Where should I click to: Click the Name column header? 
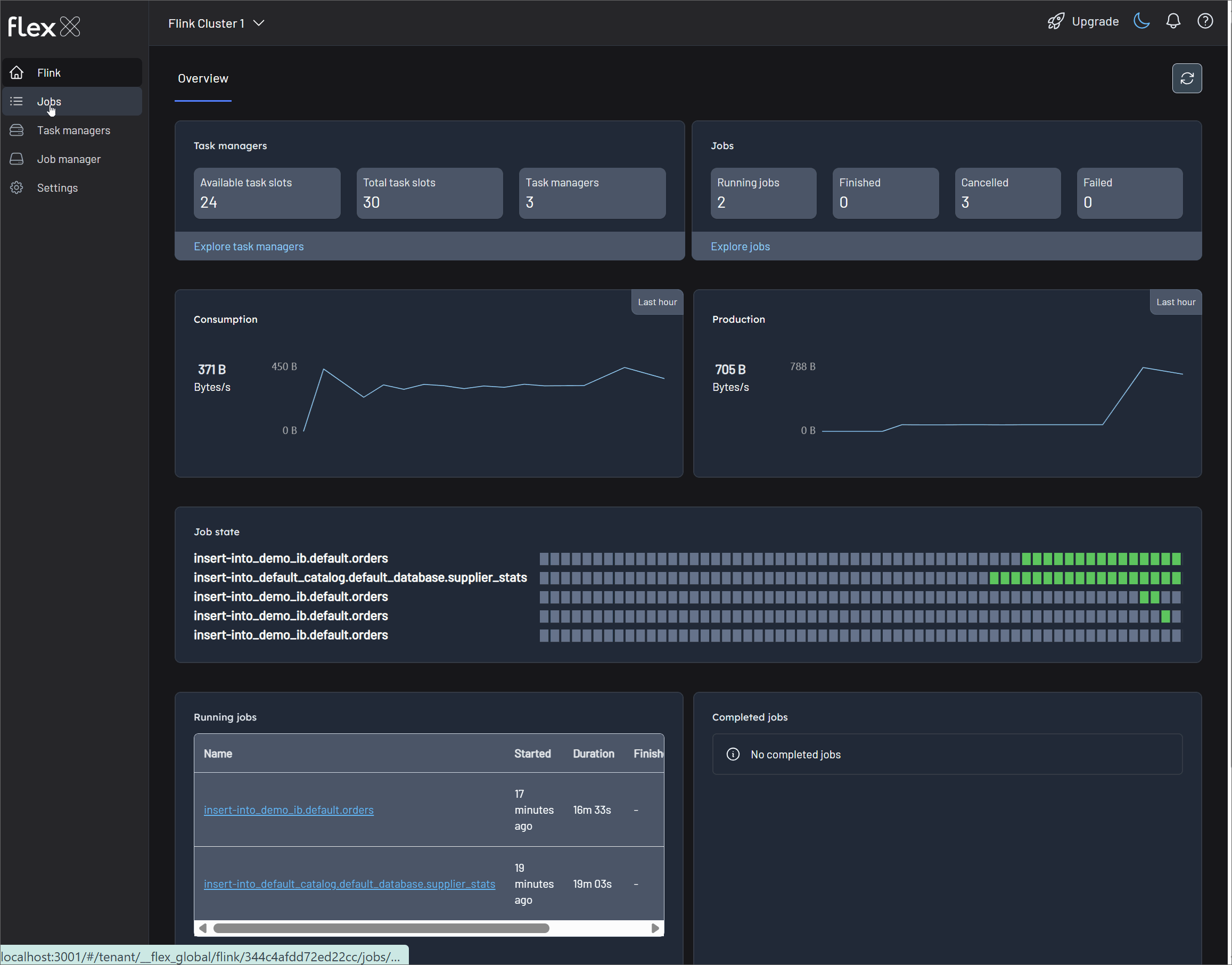click(217, 753)
